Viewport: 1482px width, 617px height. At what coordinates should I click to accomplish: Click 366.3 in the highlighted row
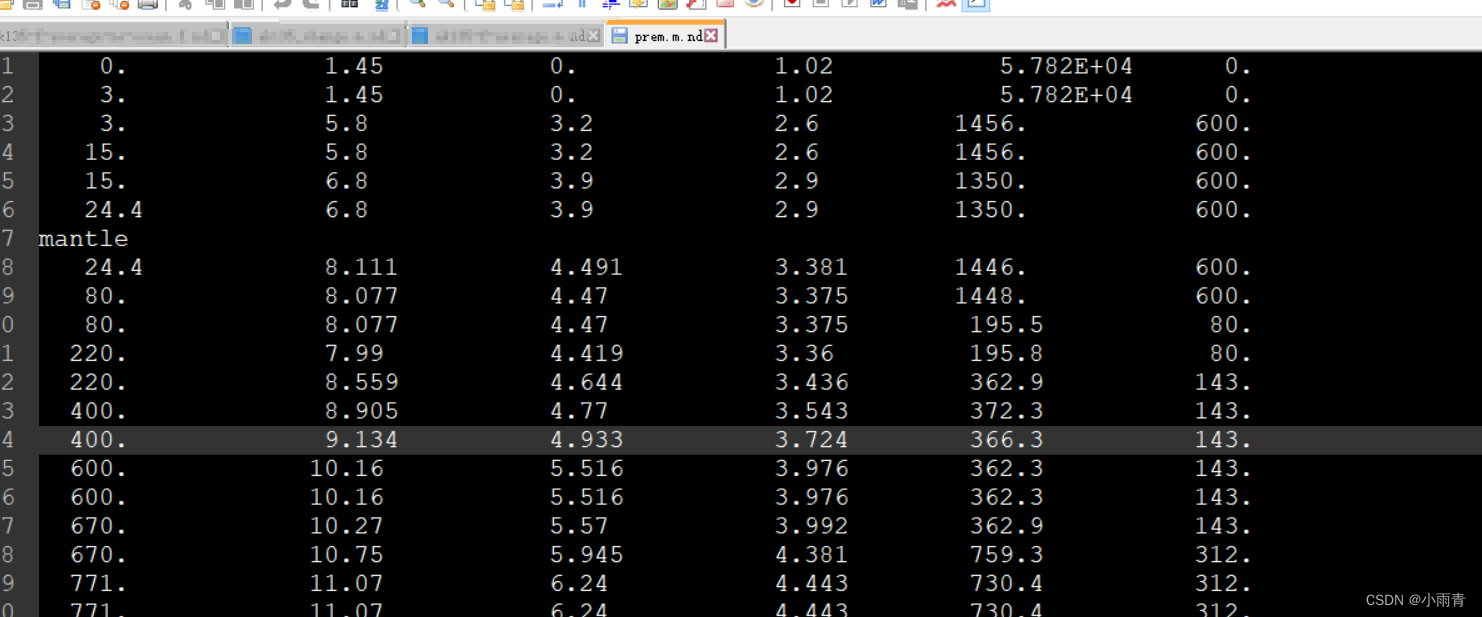[1006, 440]
